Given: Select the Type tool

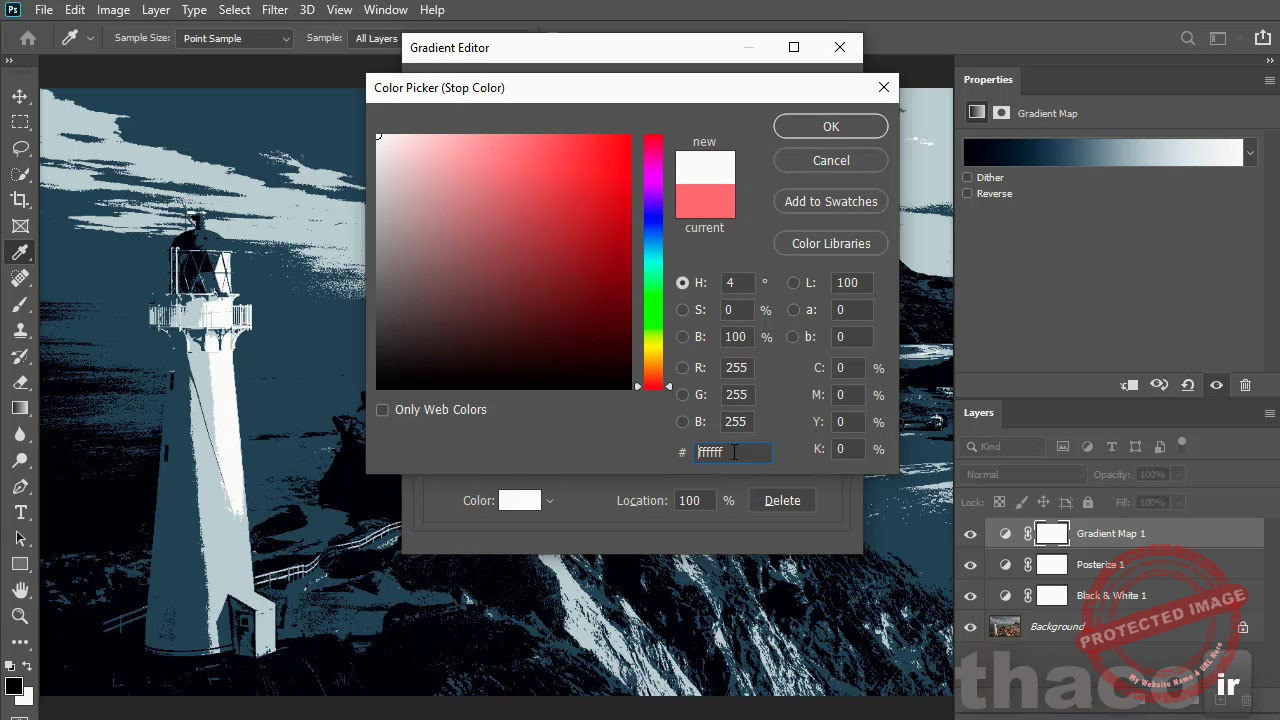Looking at the screenshot, I should point(21,511).
